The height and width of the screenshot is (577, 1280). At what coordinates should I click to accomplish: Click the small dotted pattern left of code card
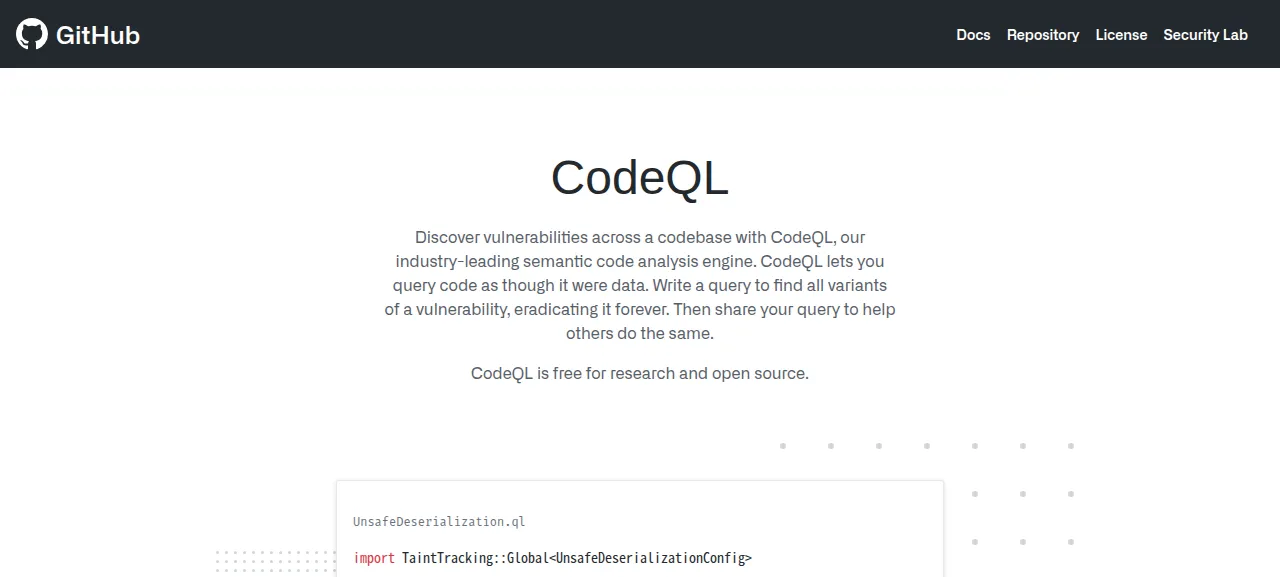coord(276,562)
